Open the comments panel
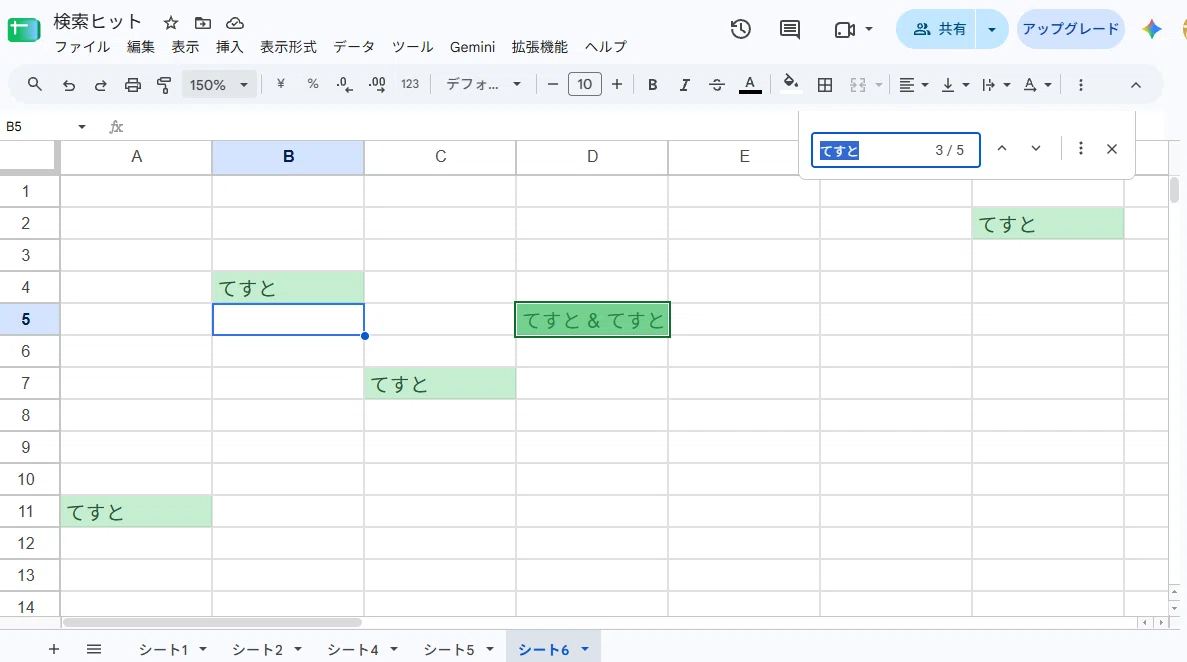The height and width of the screenshot is (662, 1187). 790,30
